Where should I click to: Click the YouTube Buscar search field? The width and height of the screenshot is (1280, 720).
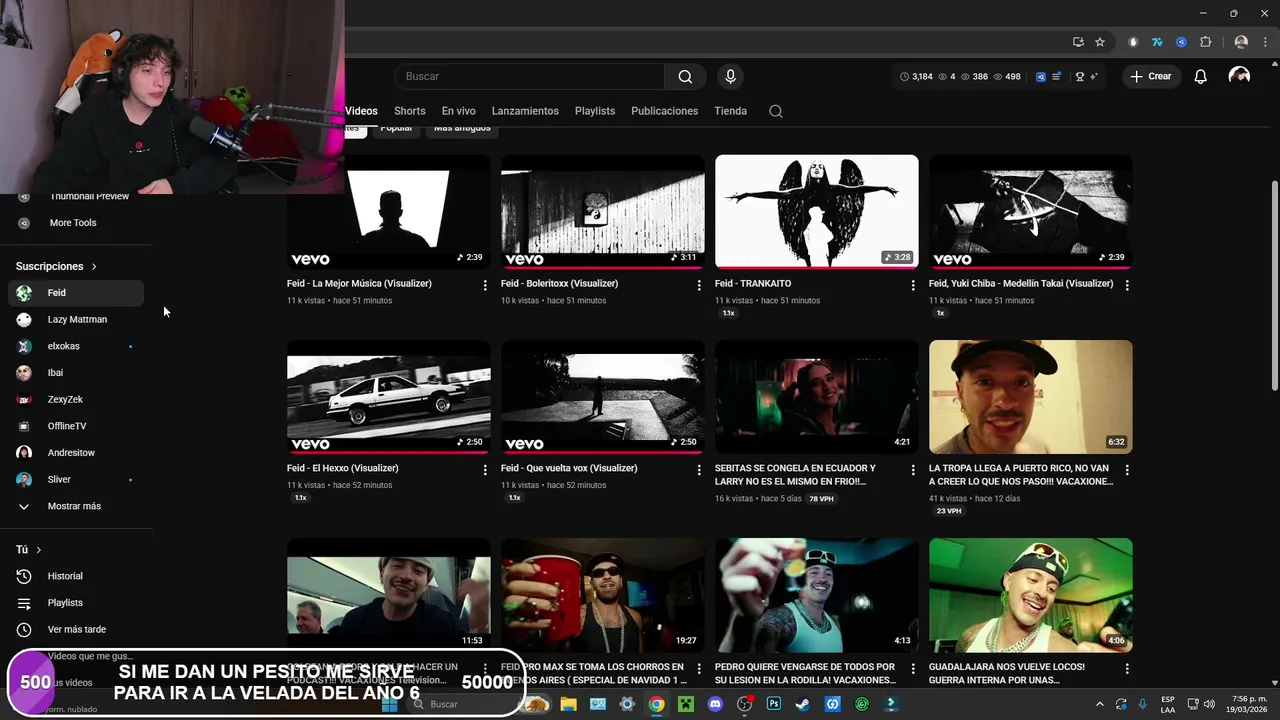(x=530, y=76)
